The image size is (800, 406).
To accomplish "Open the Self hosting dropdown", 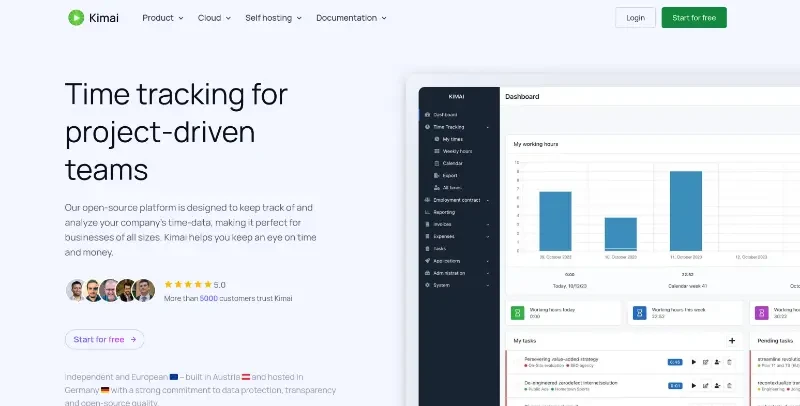I will (273, 18).
